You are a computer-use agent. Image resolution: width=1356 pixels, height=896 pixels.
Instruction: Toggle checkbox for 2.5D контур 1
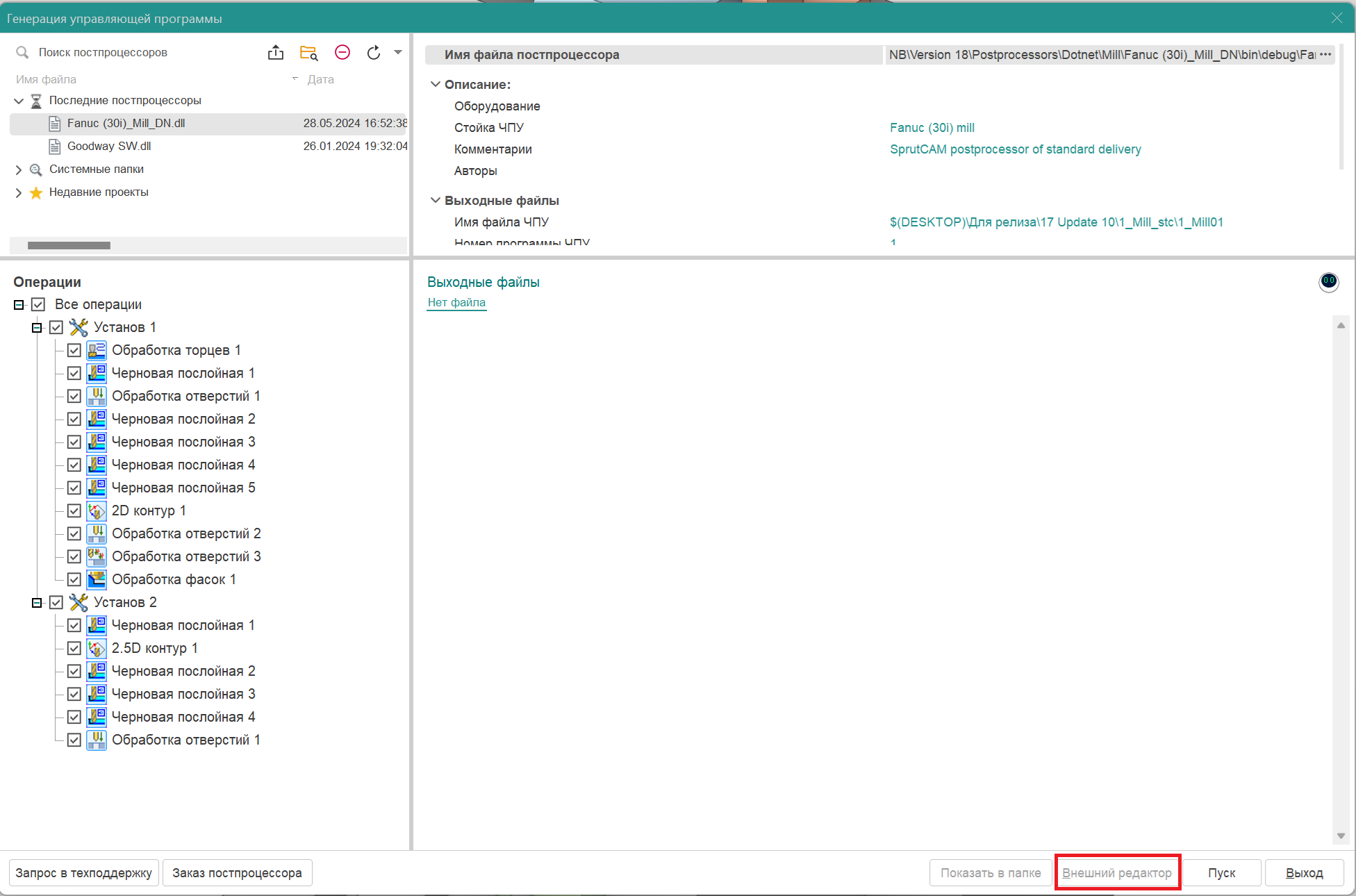tap(74, 648)
